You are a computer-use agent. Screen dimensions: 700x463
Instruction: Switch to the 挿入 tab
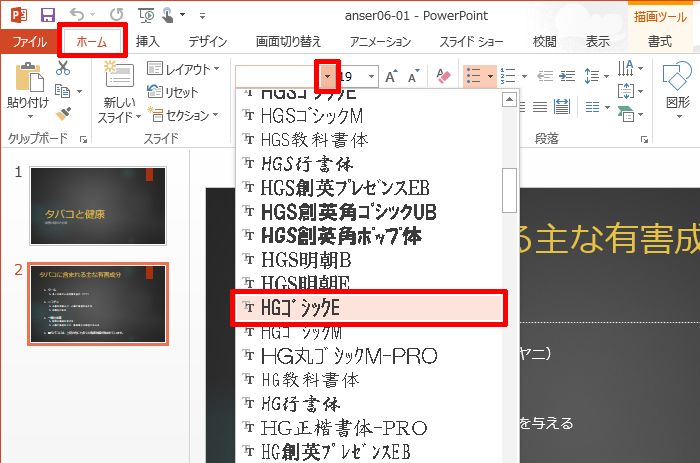click(x=148, y=42)
